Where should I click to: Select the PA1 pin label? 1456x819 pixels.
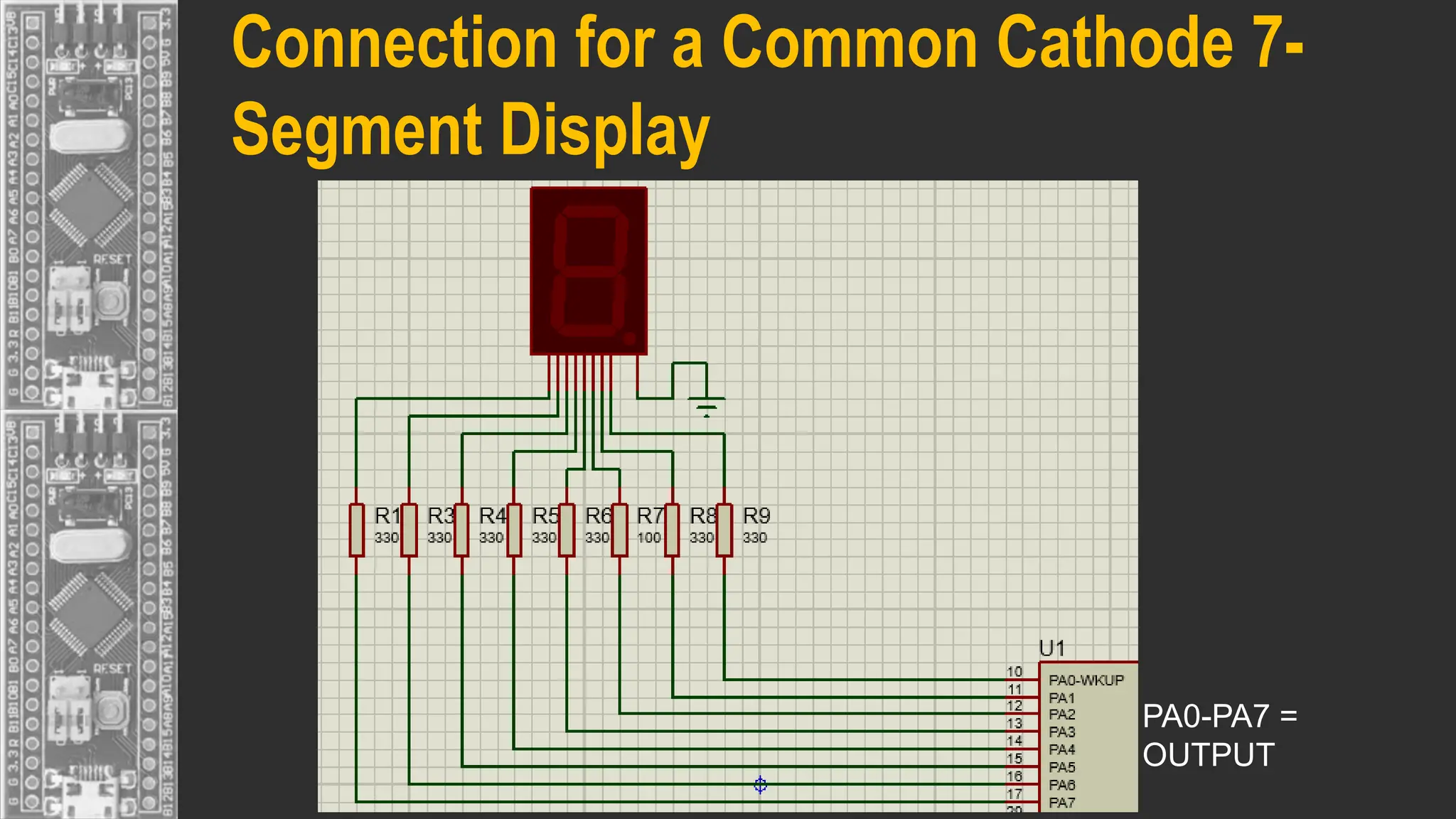point(1062,698)
